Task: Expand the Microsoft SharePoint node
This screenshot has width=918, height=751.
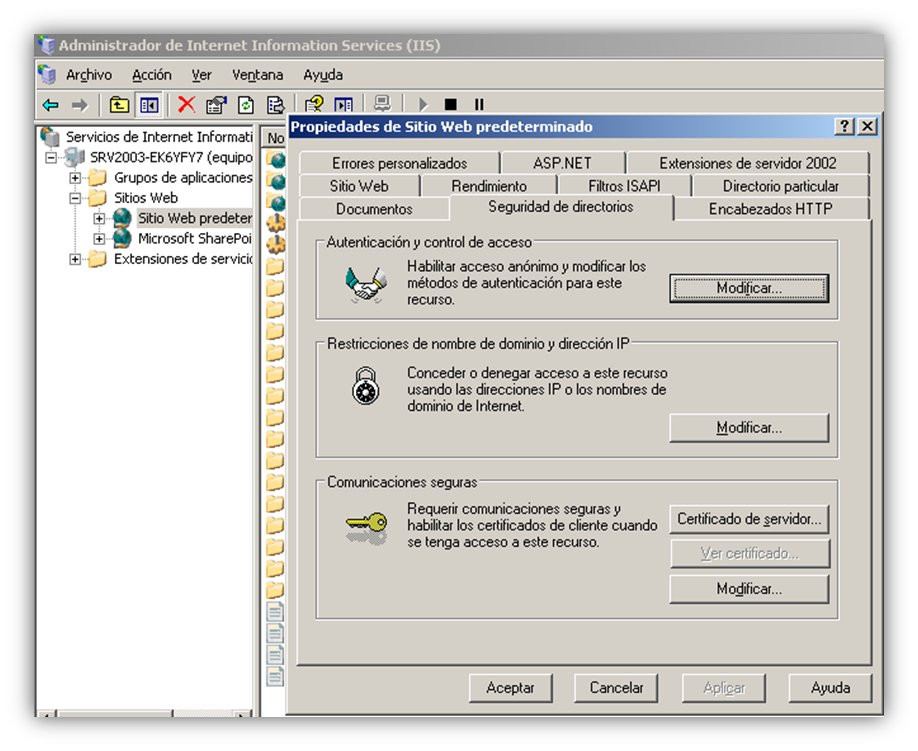Action: point(100,239)
